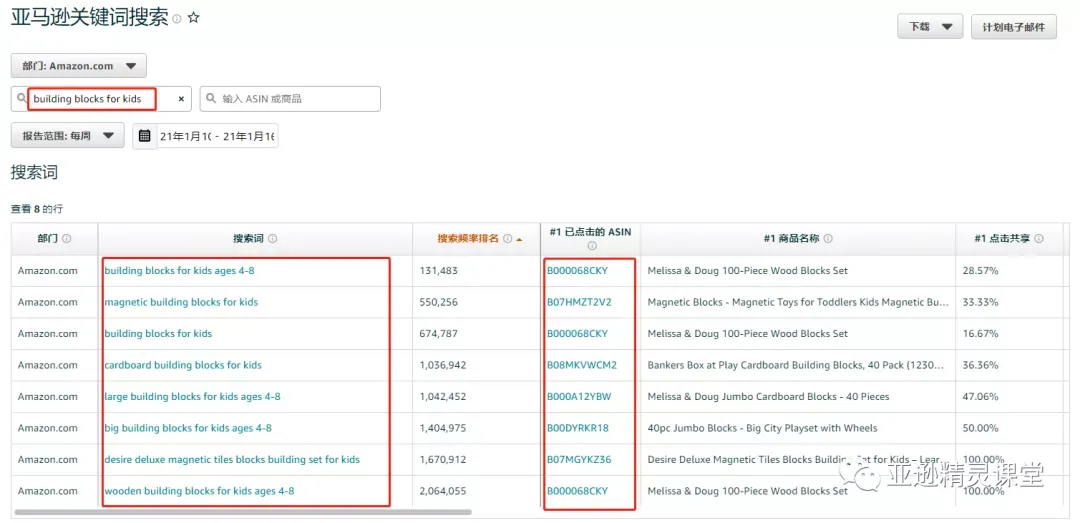Click the 查看 8 的行 row count text
The width and height of the screenshot is (1080, 523).
click(37, 209)
